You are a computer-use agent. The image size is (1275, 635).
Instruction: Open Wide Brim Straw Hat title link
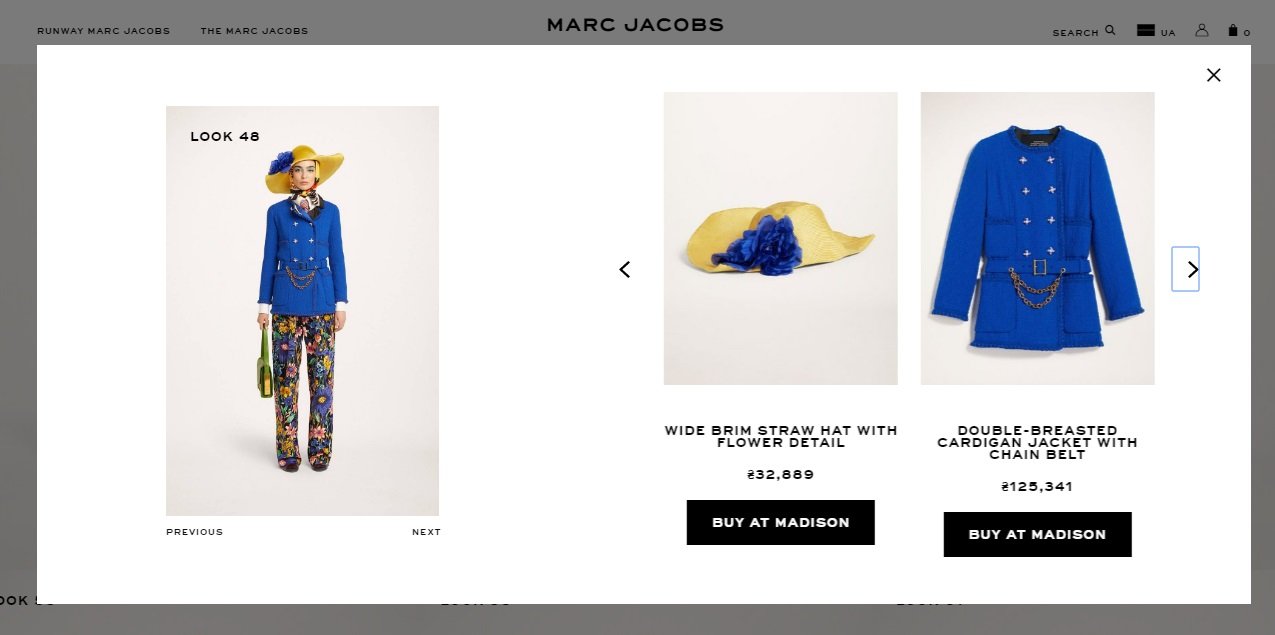[x=781, y=436]
